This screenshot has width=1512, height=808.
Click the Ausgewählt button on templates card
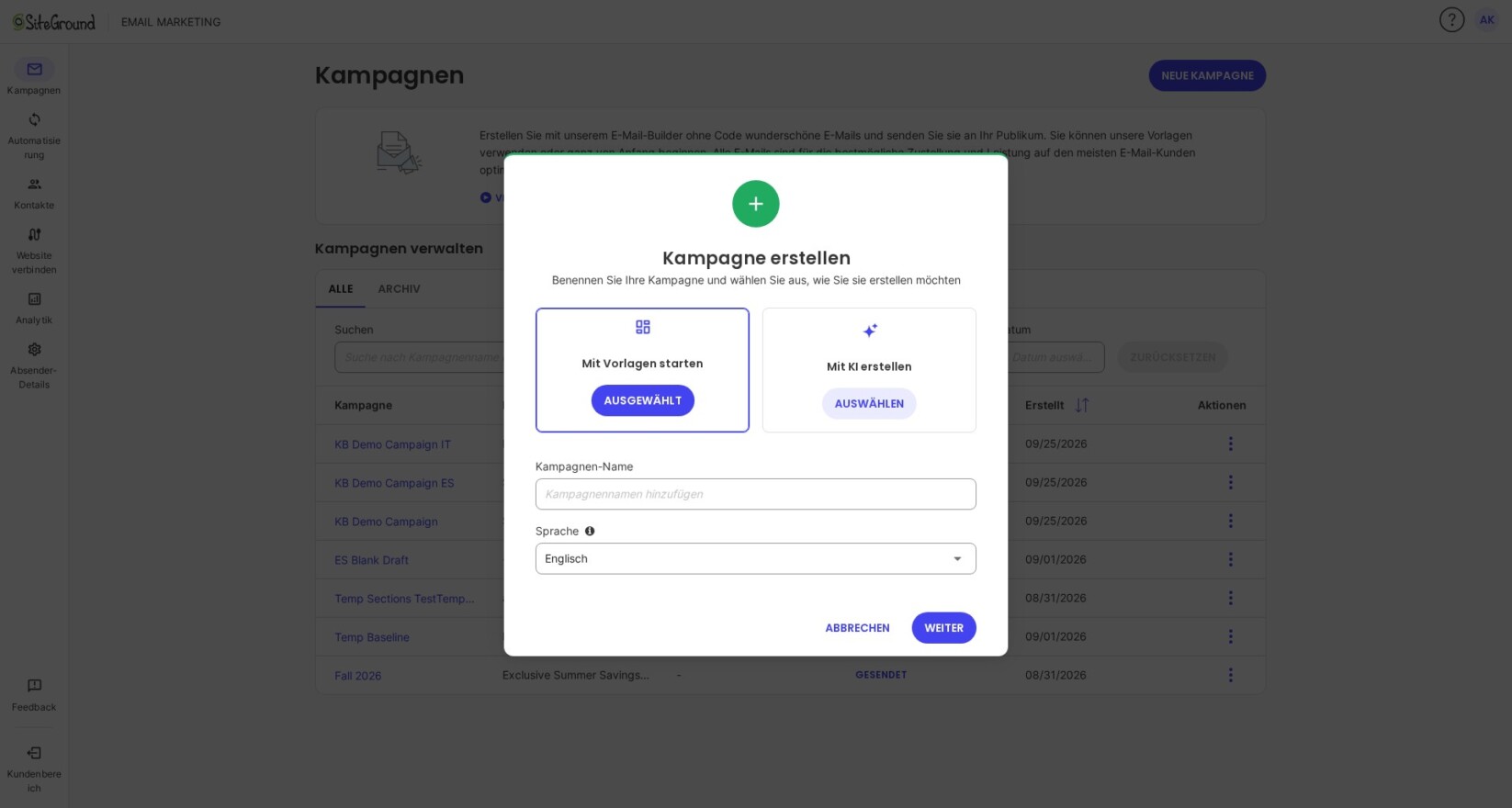point(643,400)
